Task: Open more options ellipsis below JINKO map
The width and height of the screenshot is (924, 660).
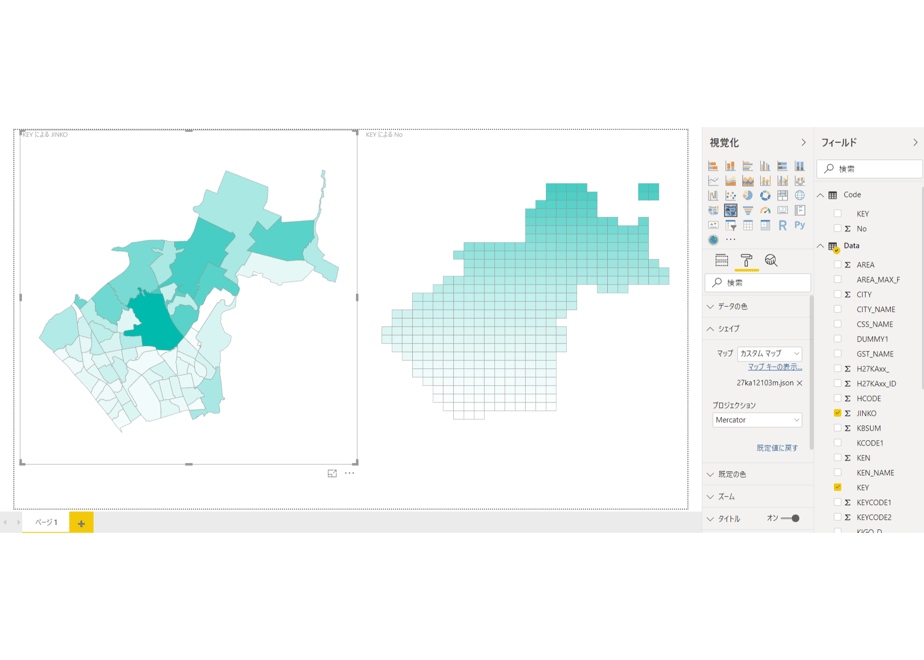Action: [x=349, y=473]
